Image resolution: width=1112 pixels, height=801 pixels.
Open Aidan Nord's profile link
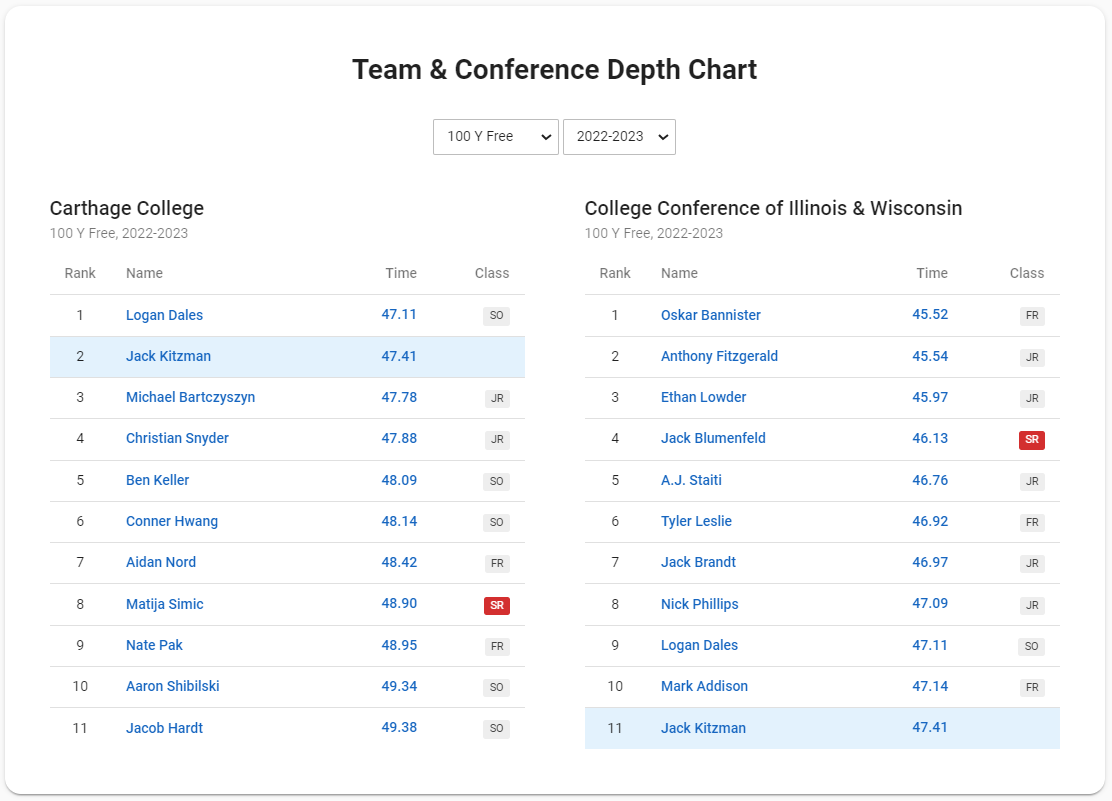[161, 563]
